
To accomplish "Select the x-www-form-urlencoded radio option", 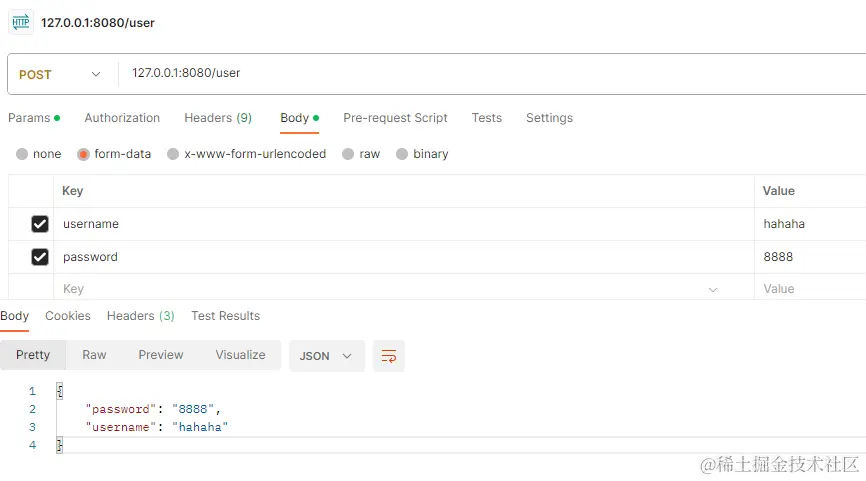I will coord(173,154).
